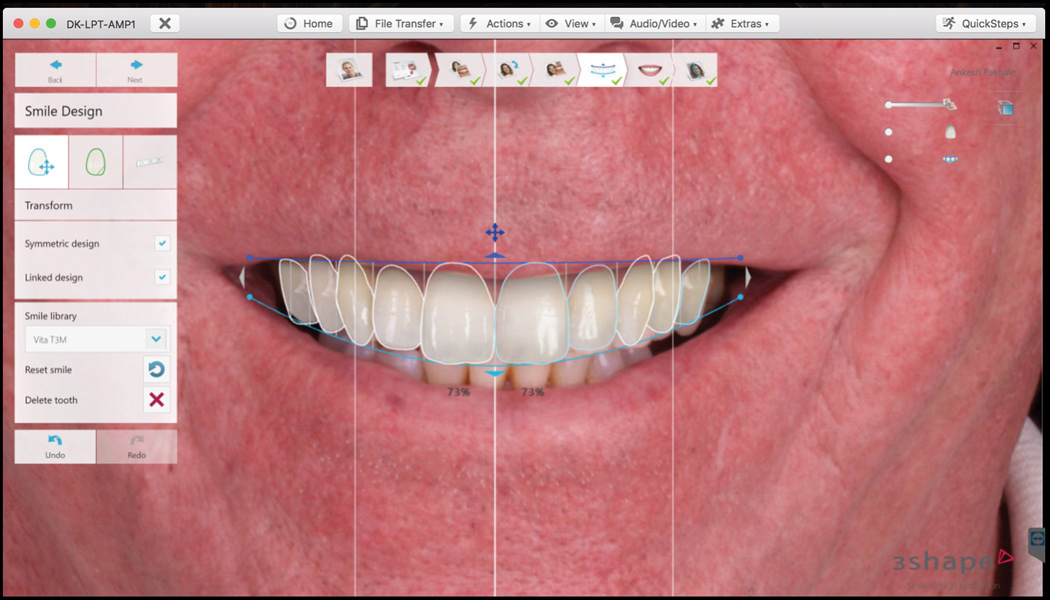Select the ruler measurement tool
Image resolution: width=1050 pixels, height=600 pixels.
[149, 162]
